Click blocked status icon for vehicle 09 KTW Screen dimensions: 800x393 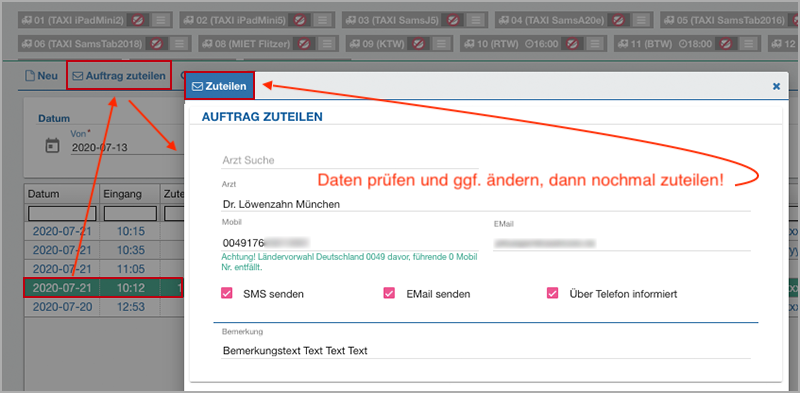[x=418, y=44]
